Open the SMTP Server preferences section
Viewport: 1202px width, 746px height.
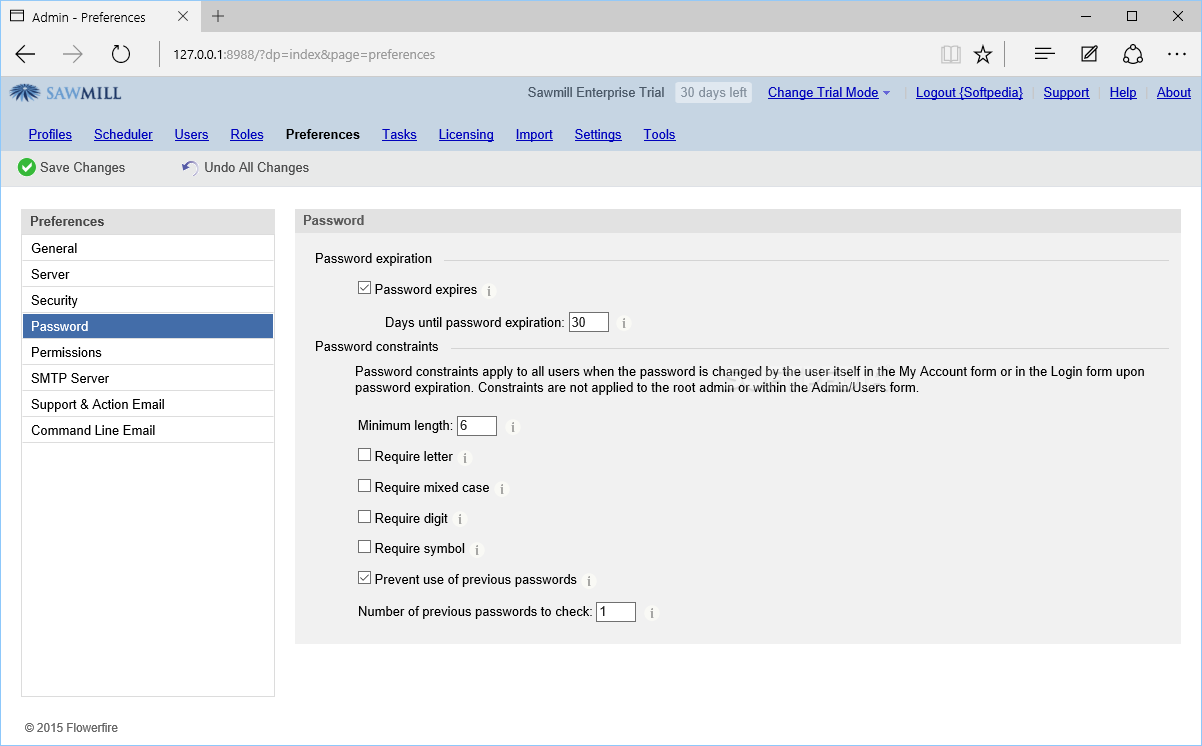click(x=148, y=378)
